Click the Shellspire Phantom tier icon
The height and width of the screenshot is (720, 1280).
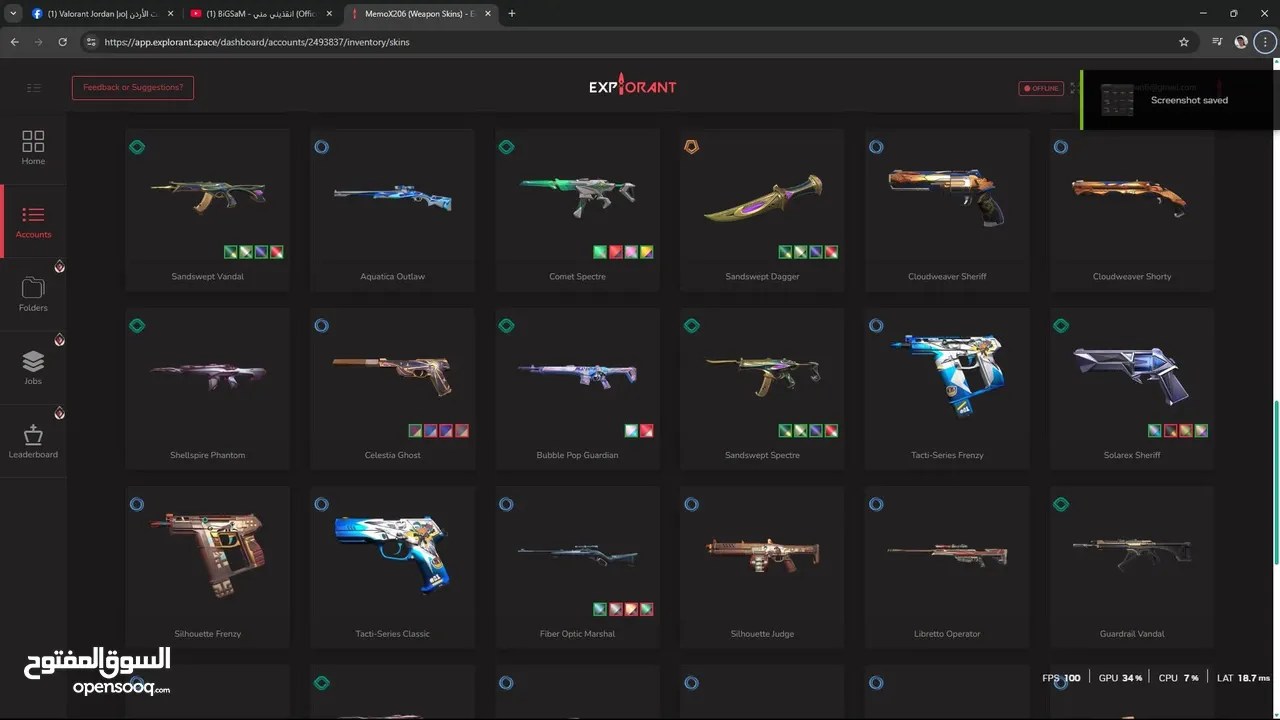click(137, 326)
